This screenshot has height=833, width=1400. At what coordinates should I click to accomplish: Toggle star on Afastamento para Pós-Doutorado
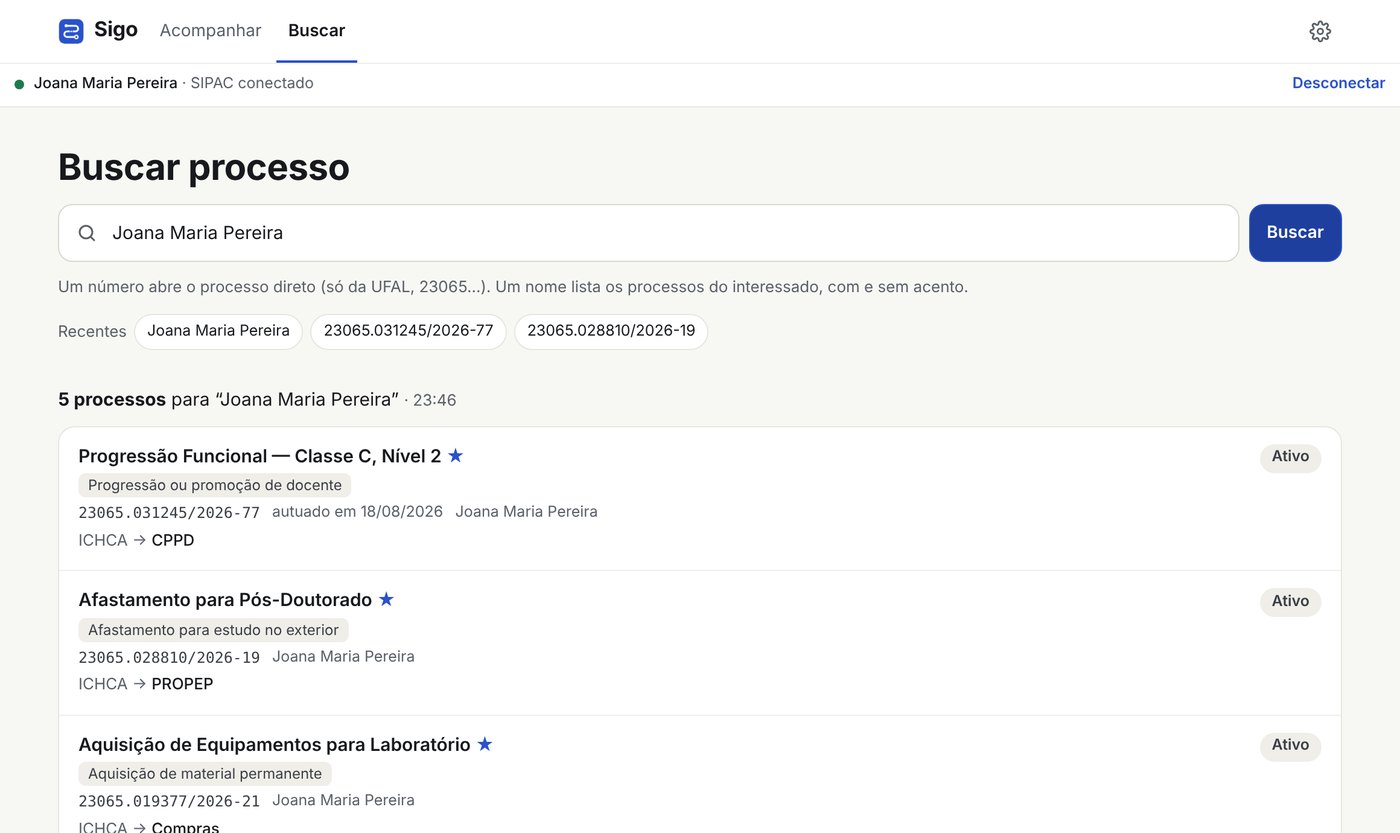click(387, 600)
